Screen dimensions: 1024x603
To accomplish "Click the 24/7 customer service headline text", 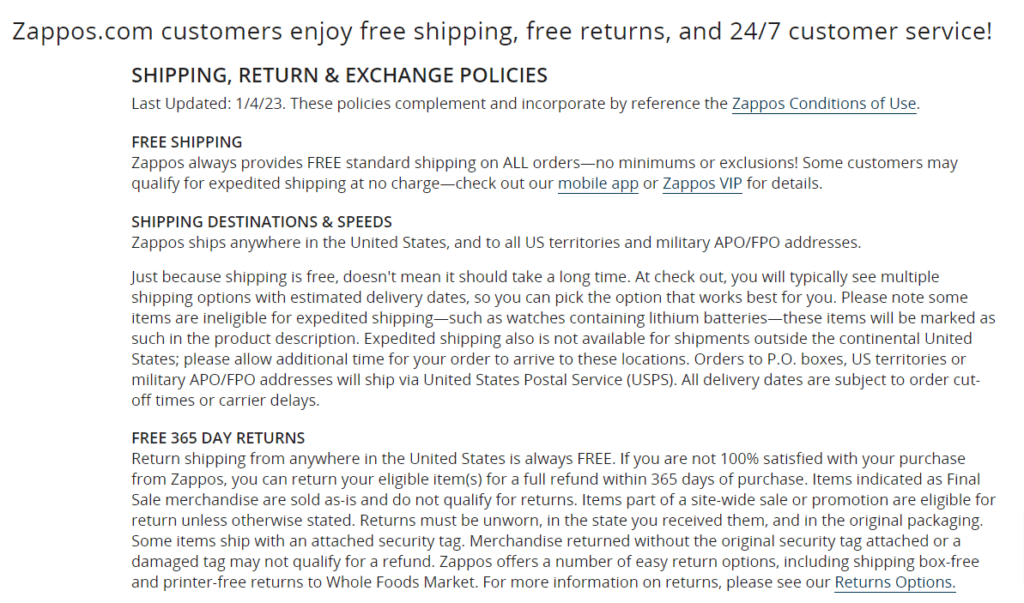I will (861, 32).
